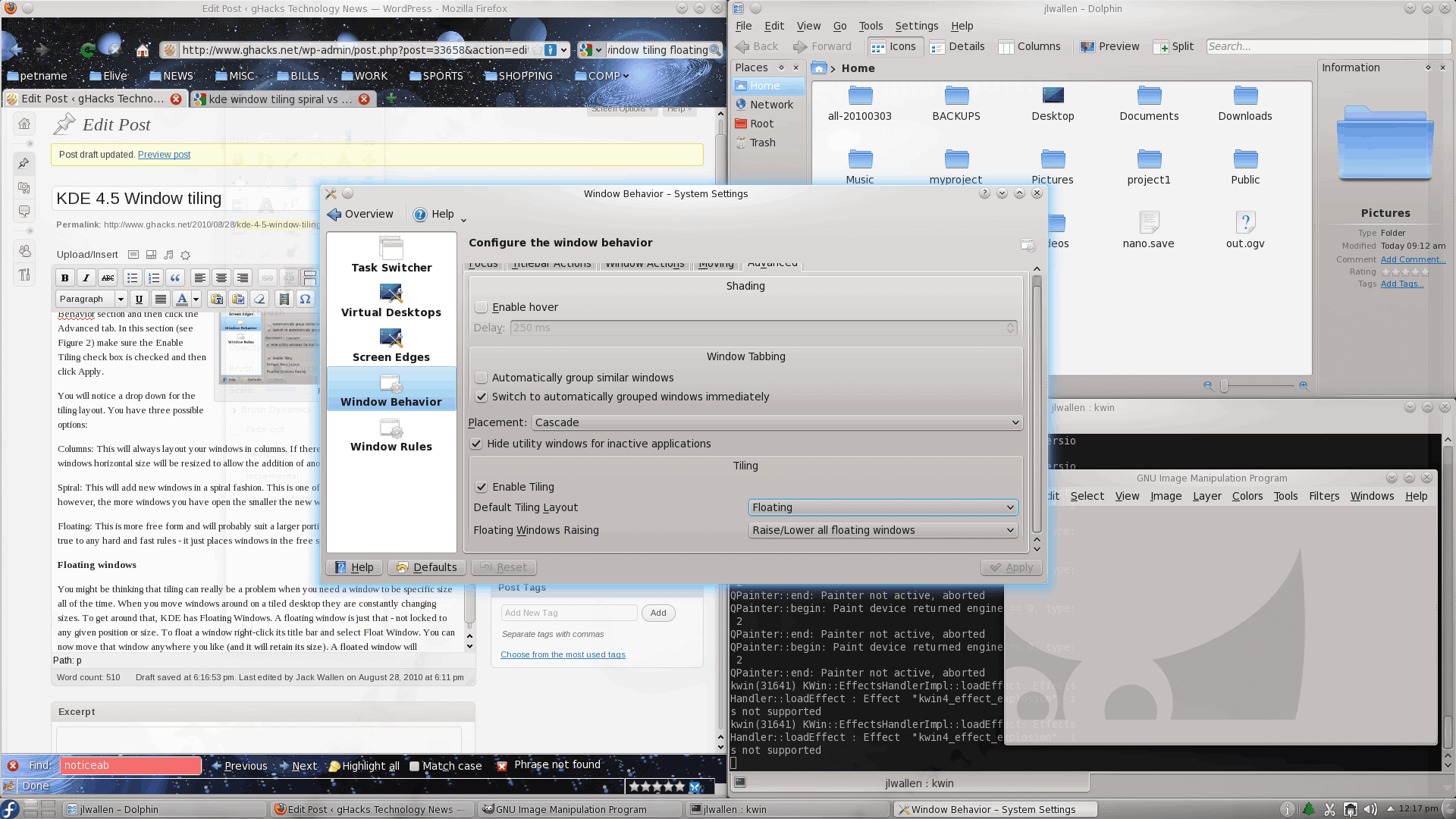Select the Task Switcher module
This screenshot has width=1456, height=819.
point(391,255)
